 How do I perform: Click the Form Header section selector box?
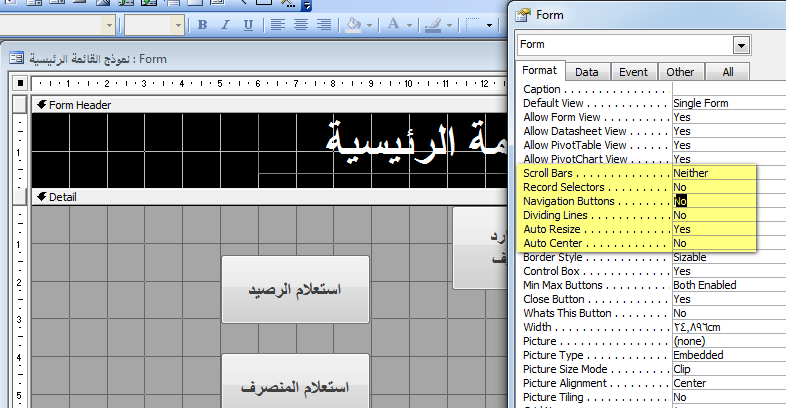tap(20, 105)
